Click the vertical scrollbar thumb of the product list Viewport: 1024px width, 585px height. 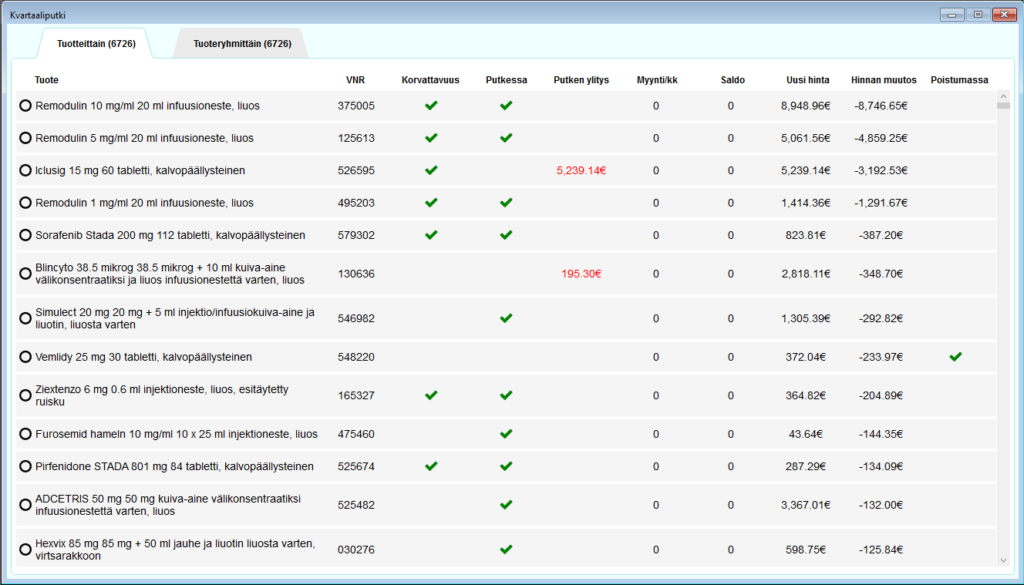point(1004,106)
